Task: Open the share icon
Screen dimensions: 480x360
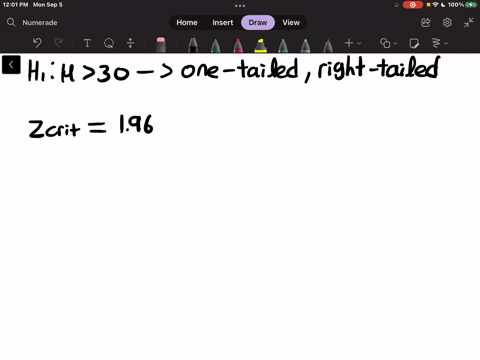Action: [x=426, y=22]
